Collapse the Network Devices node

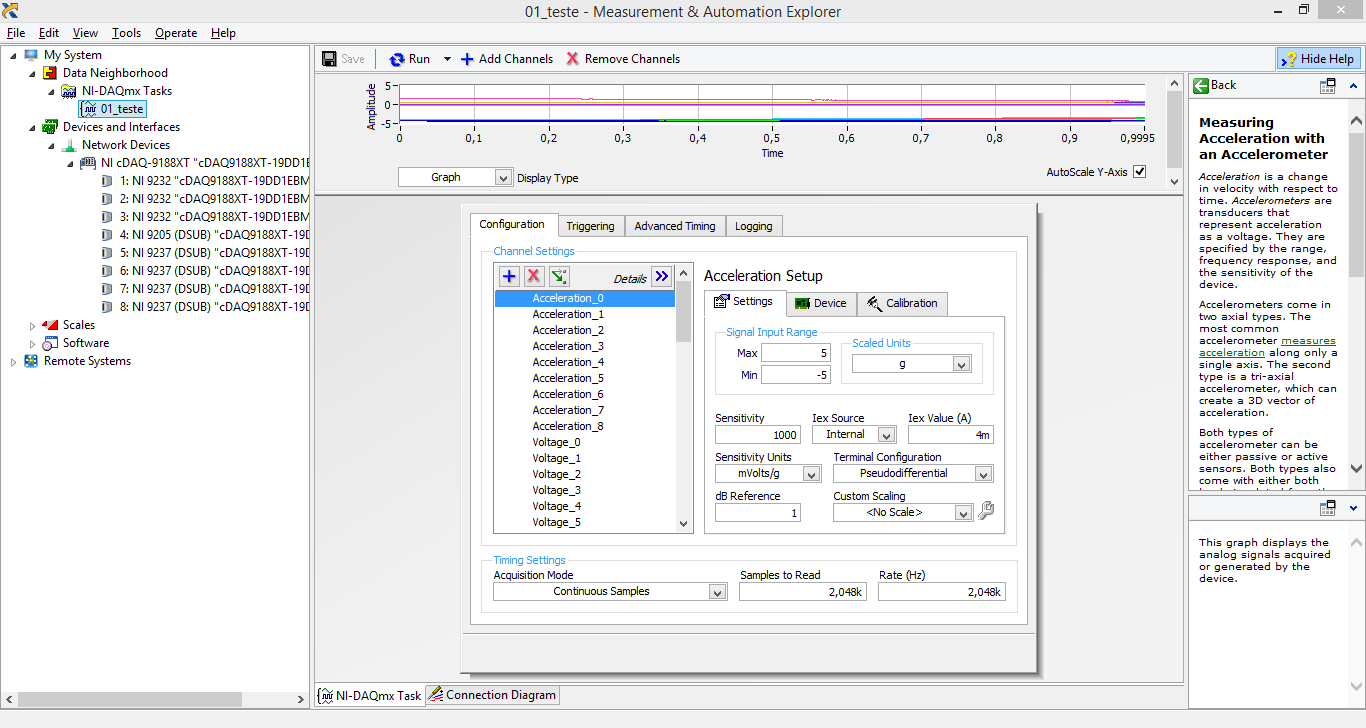click(x=51, y=146)
